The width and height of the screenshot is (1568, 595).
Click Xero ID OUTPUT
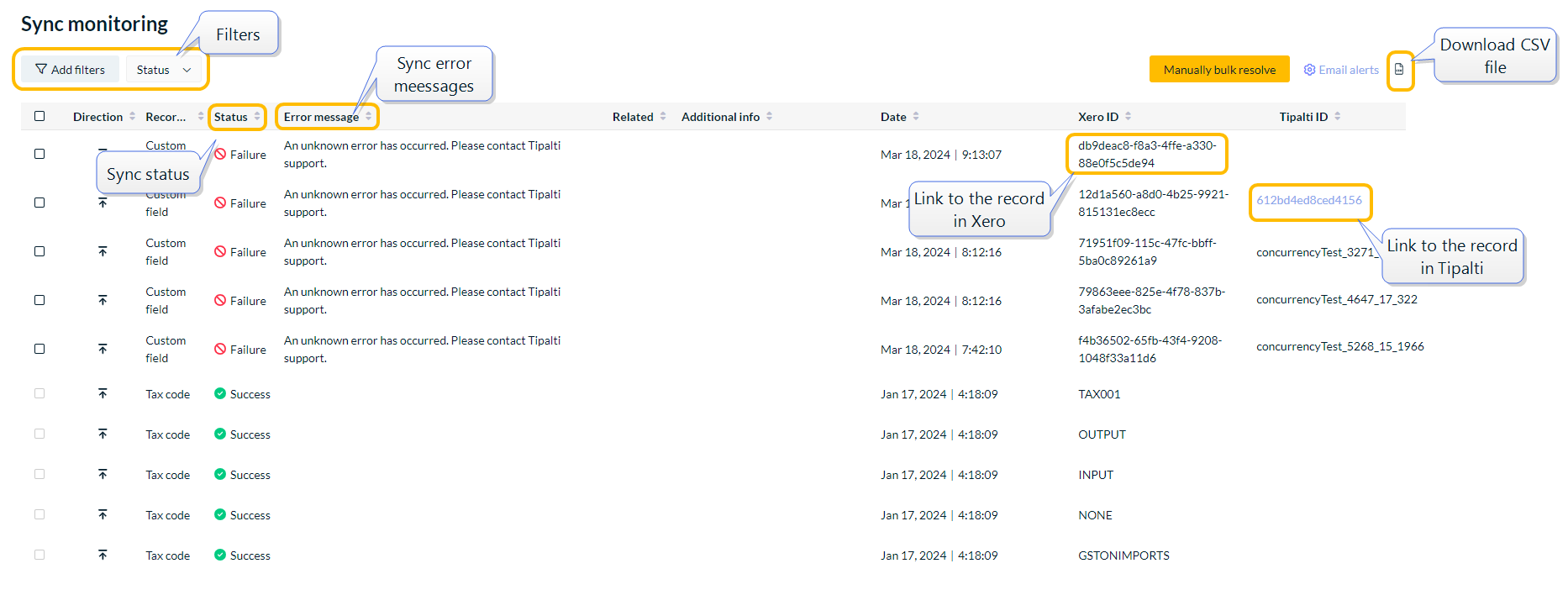pyautogui.click(x=1102, y=434)
